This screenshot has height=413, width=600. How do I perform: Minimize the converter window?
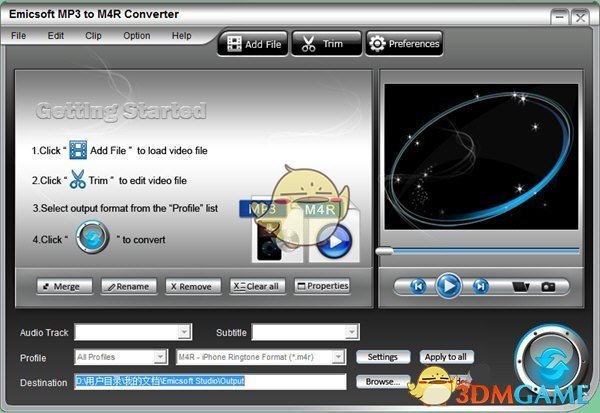559,17
